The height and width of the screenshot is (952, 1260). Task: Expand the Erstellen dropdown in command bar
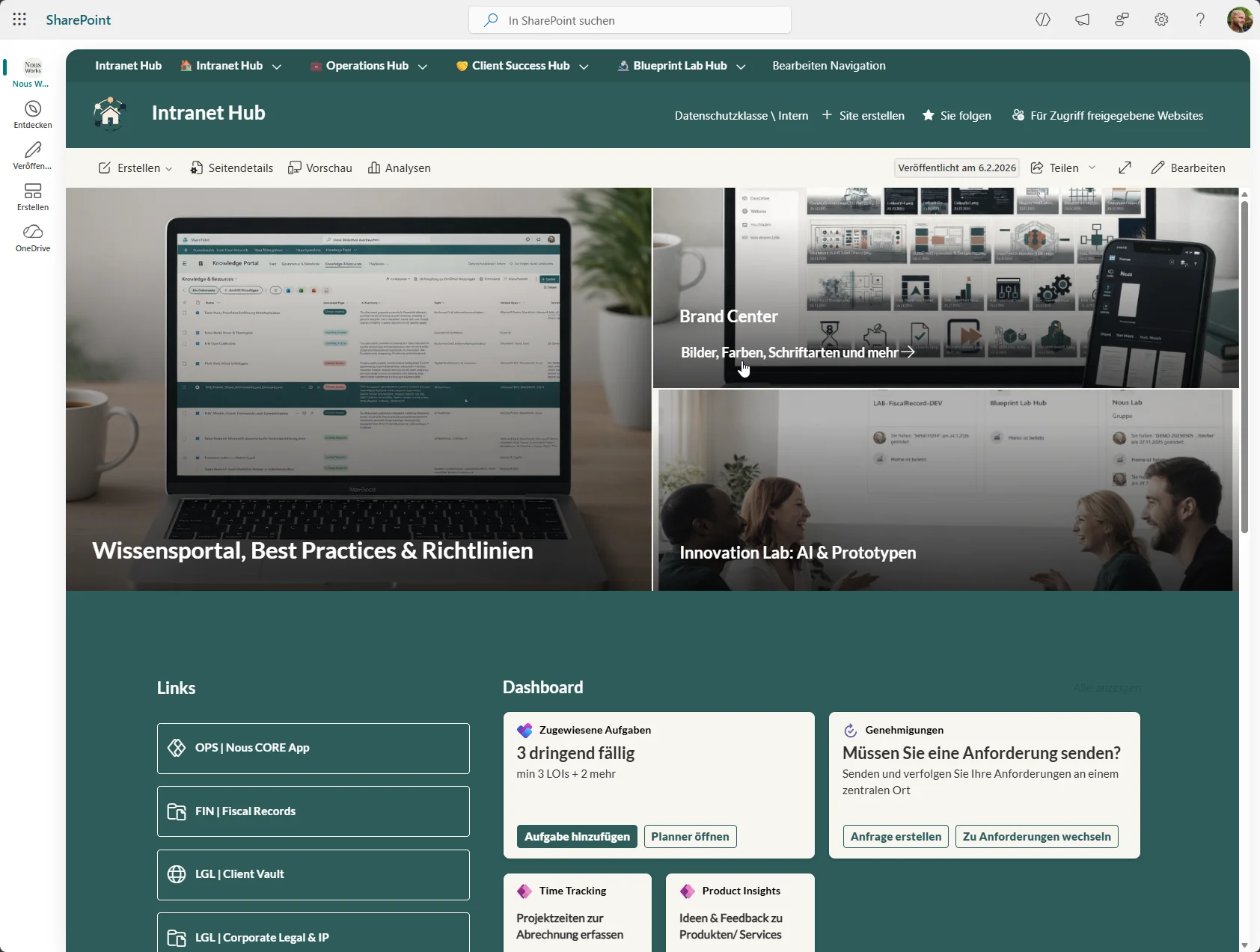click(x=168, y=168)
